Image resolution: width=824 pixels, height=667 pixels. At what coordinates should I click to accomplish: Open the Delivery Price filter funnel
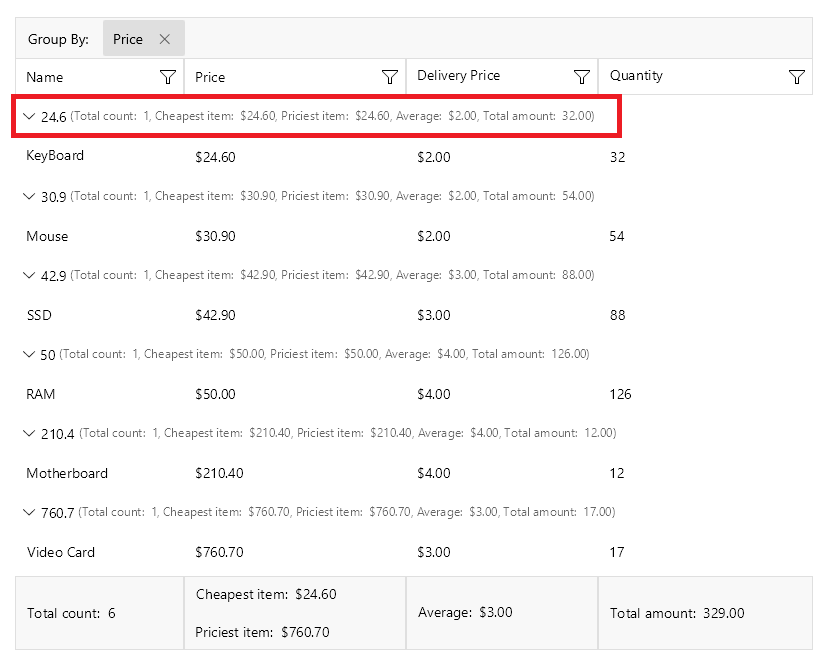point(581,77)
